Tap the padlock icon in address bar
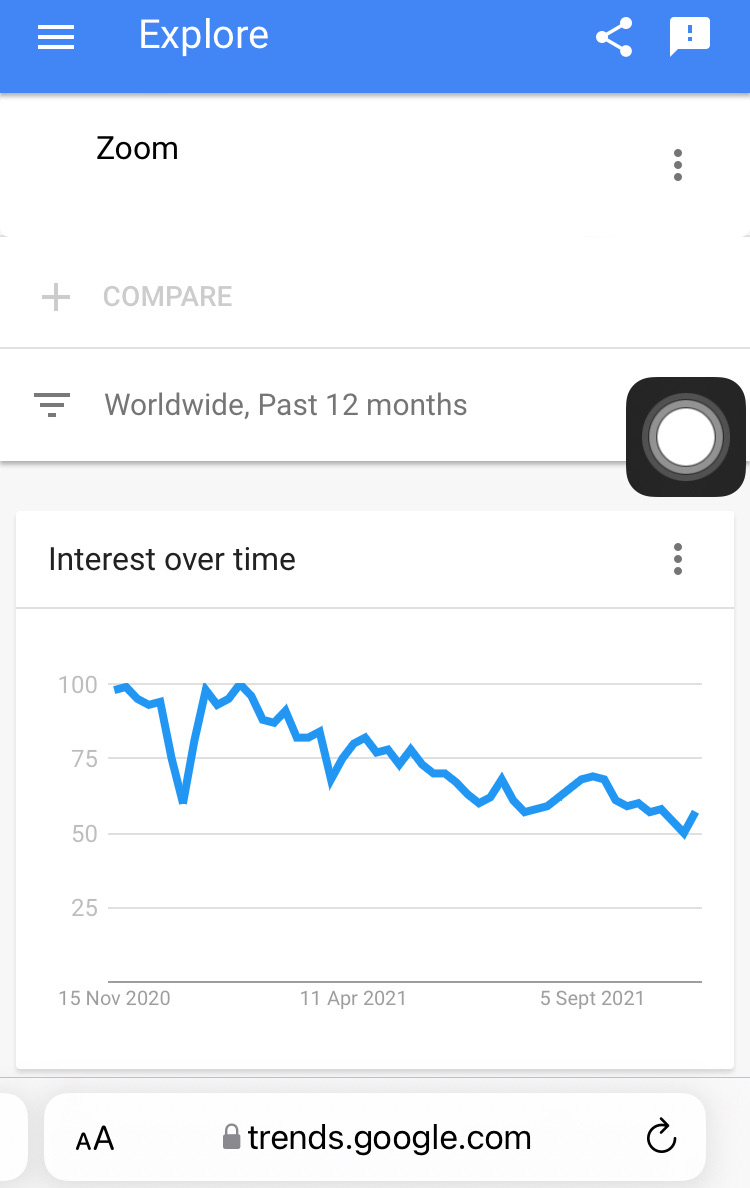The width and height of the screenshot is (750, 1188). 231,1137
